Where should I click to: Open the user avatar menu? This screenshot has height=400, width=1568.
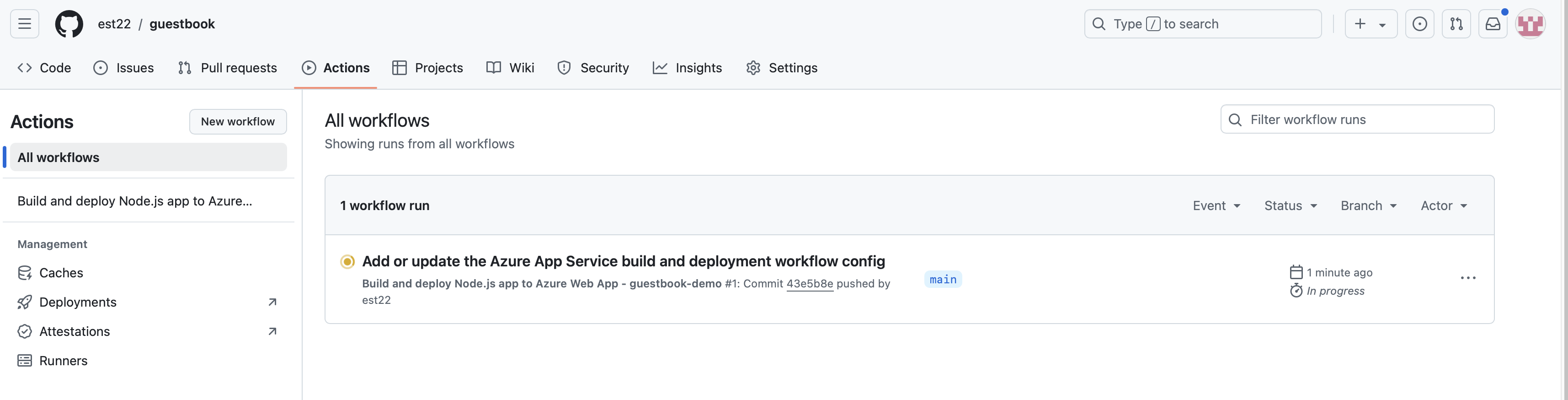[1530, 24]
